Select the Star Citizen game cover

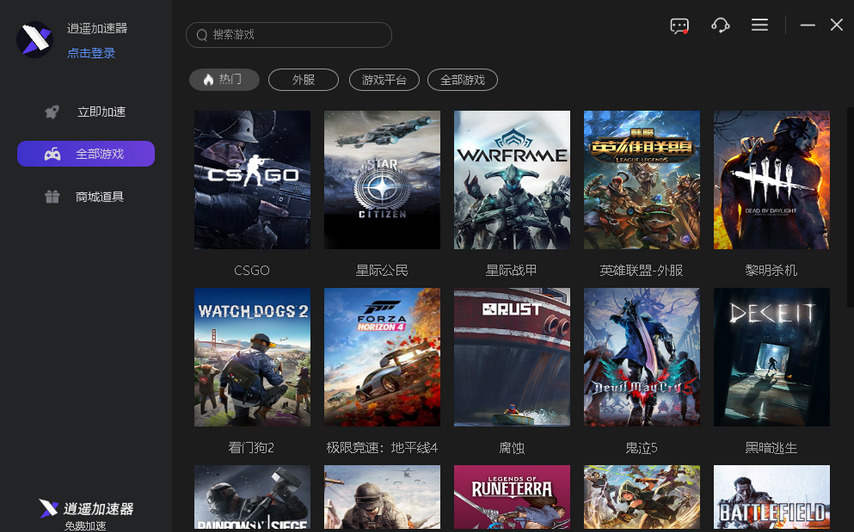[382, 180]
